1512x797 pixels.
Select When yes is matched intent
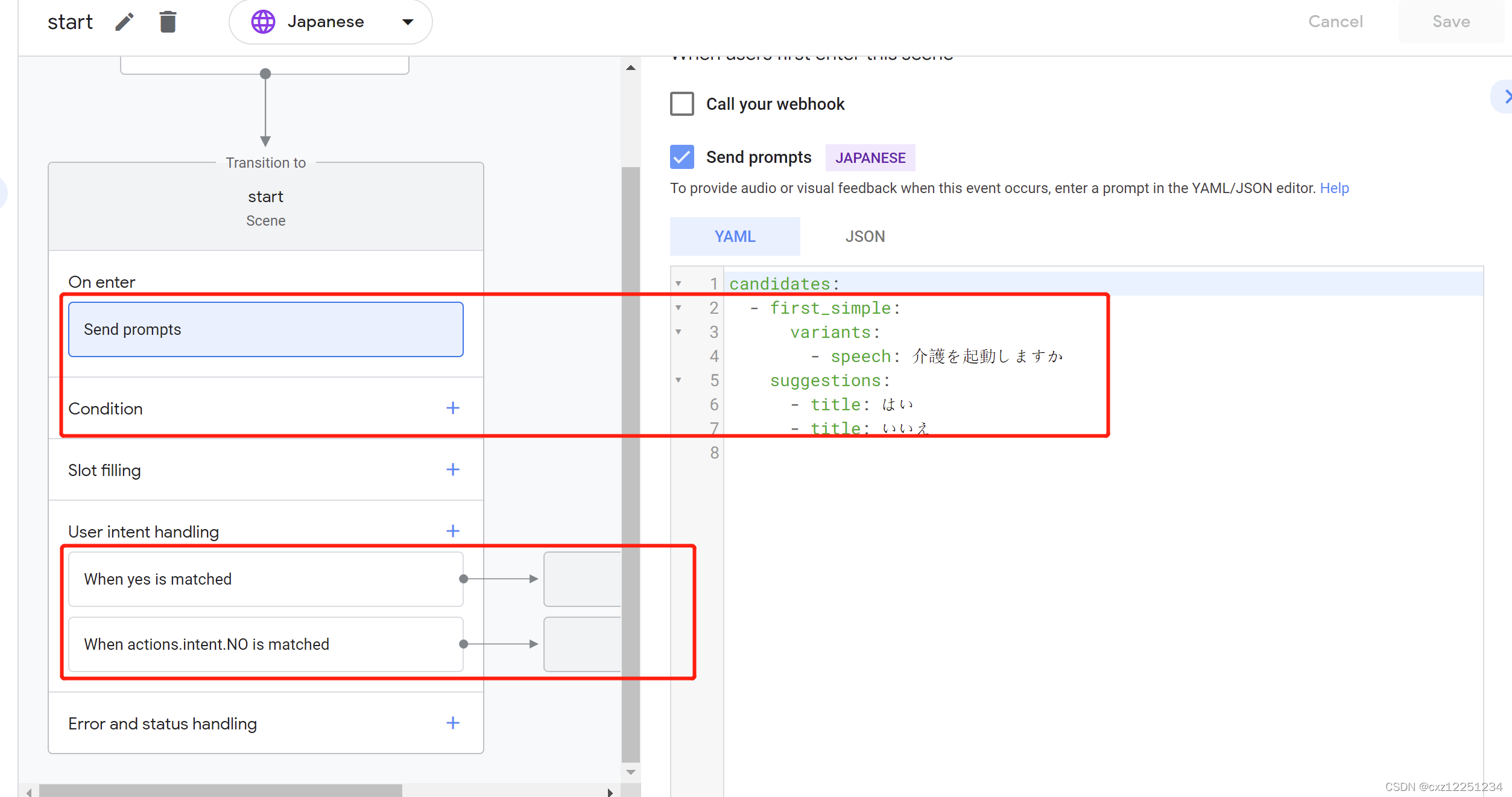point(265,579)
